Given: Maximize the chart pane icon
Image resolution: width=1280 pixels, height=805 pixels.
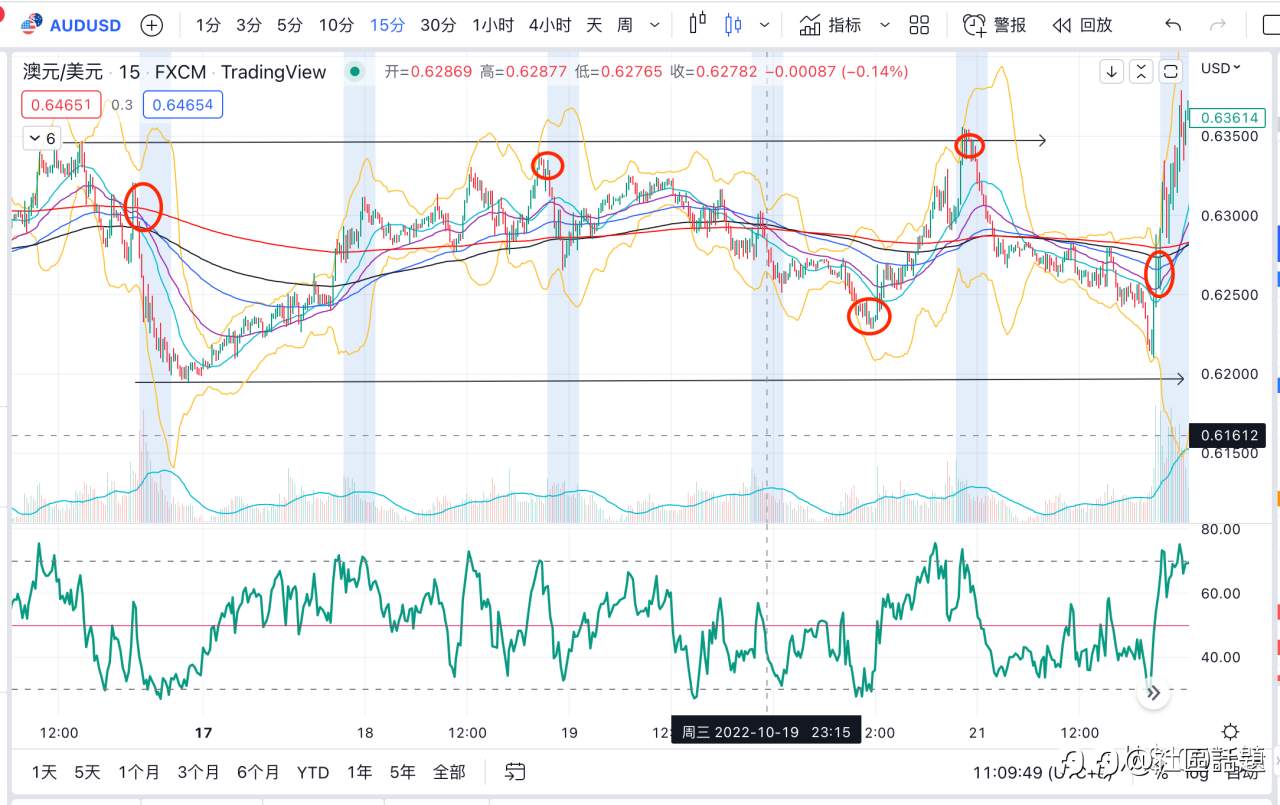Looking at the screenshot, I should coord(1171,71).
